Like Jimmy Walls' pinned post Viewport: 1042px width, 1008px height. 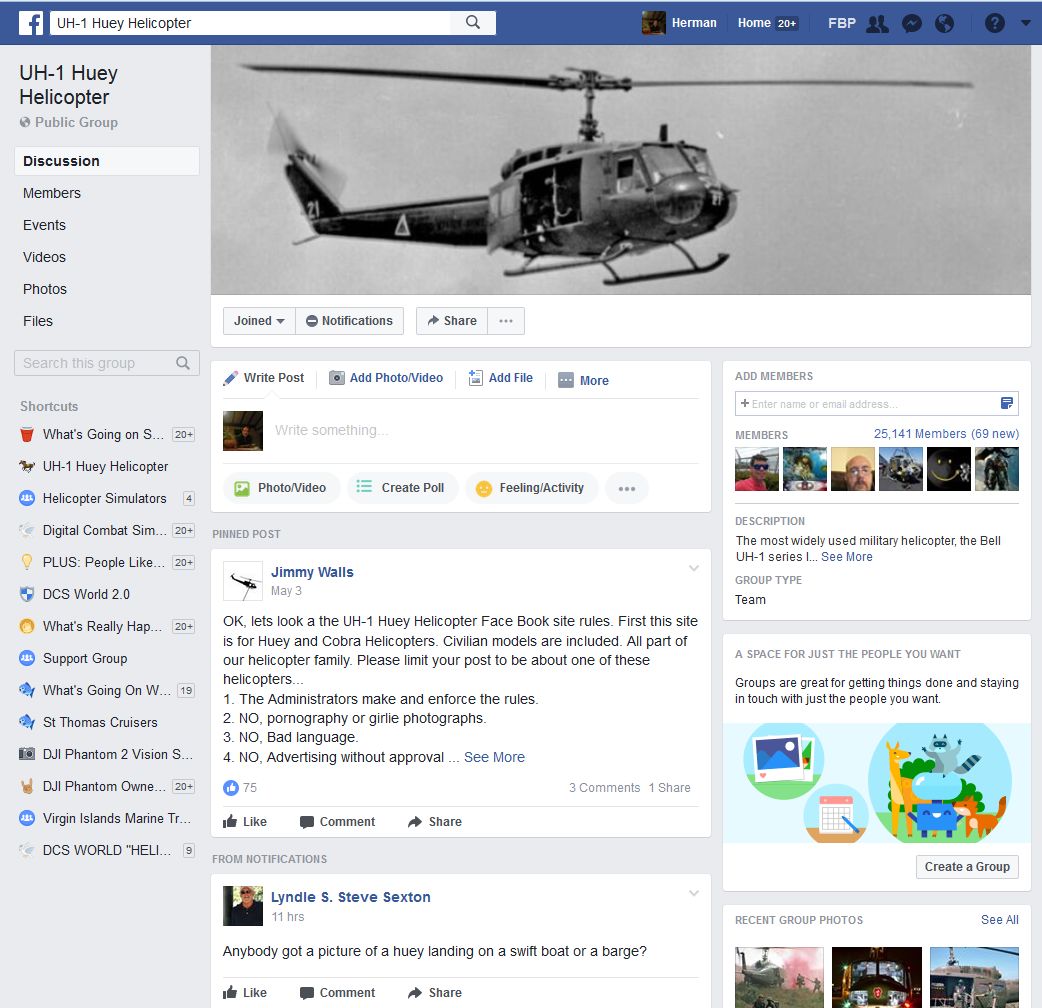(245, 822)
